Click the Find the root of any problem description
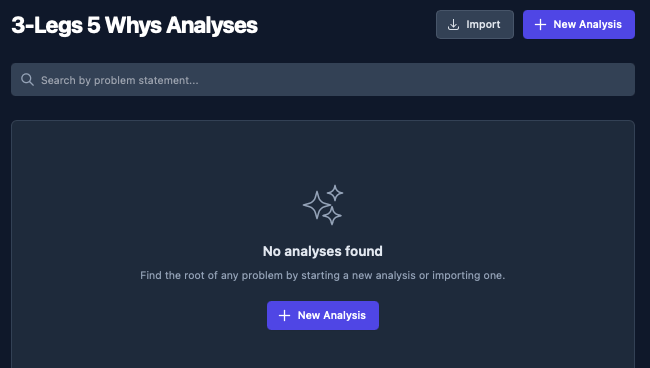The image size is (650, 368). pyautogui.click(x=323, y=276)
